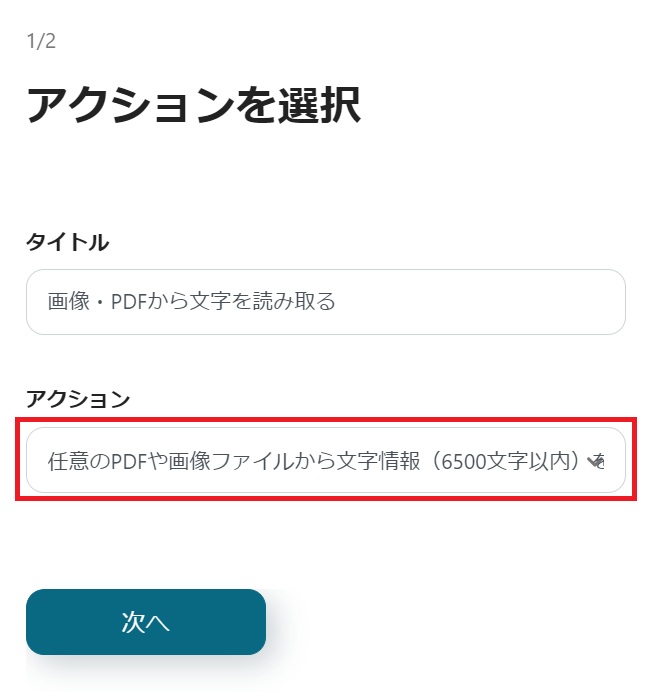Click the タイトル text input field

tap(325, 301)
